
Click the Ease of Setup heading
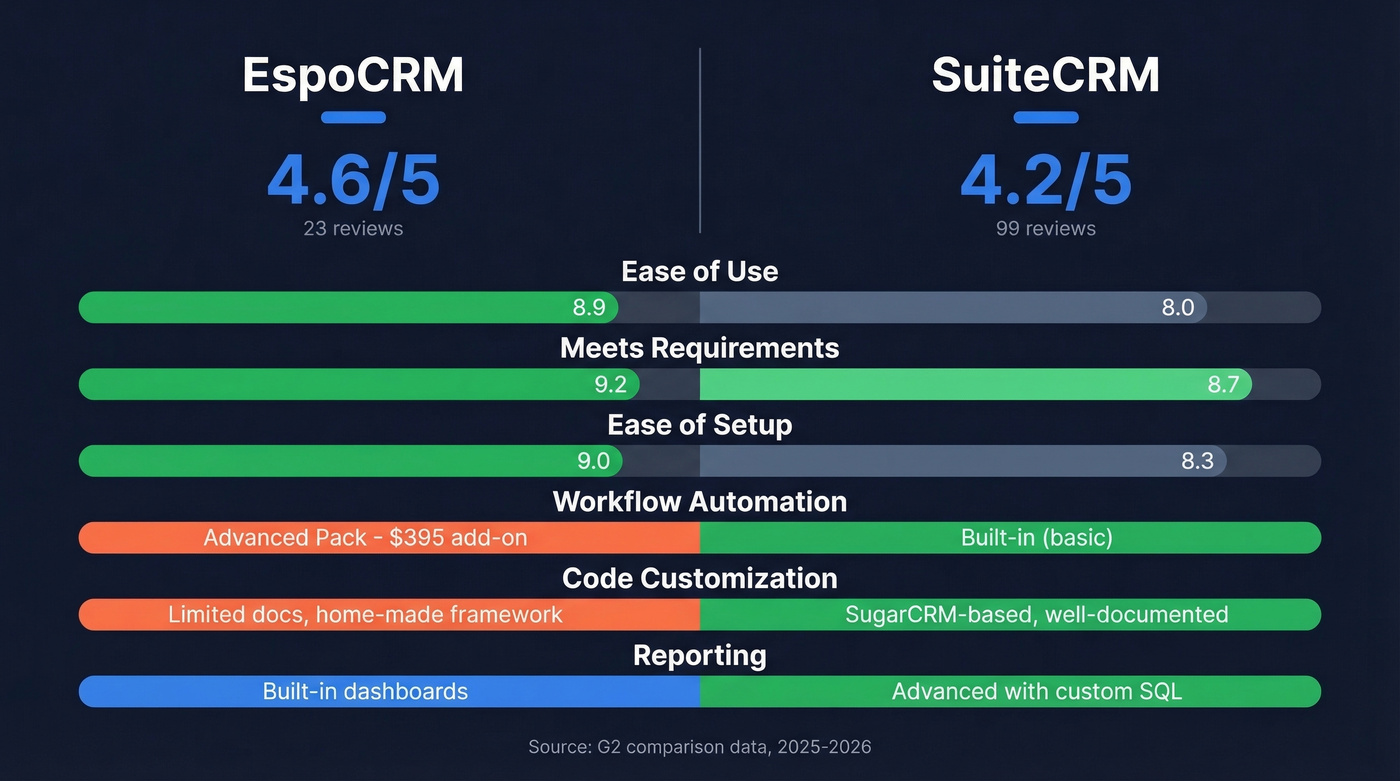[699, 424]
